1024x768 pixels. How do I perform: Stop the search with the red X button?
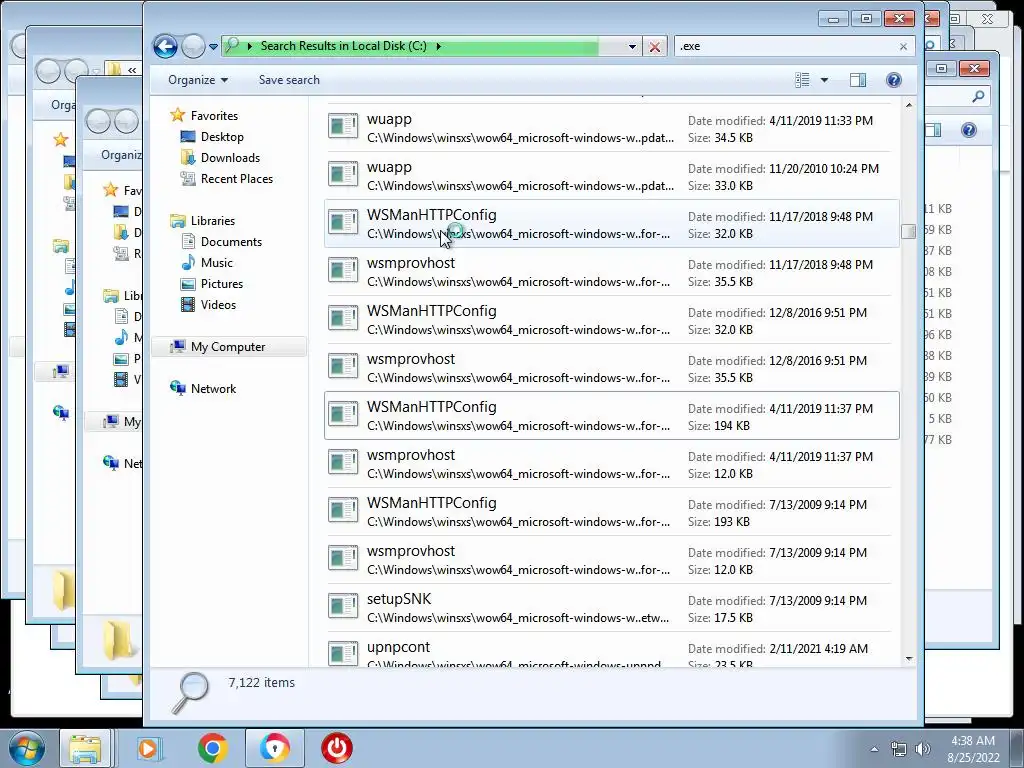654,46
